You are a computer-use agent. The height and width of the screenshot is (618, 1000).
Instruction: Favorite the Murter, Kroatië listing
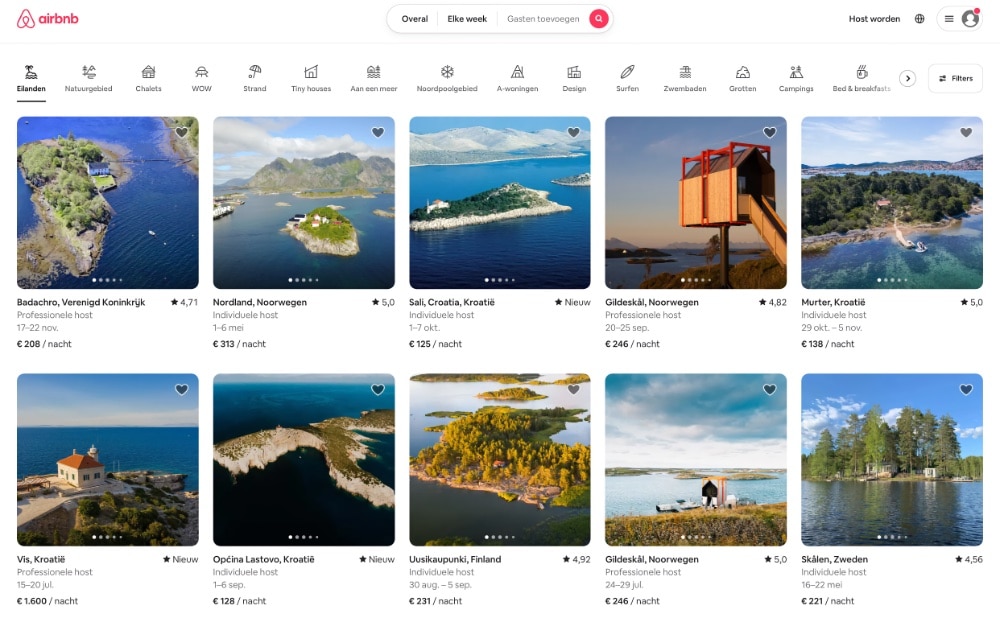[966, 132]
